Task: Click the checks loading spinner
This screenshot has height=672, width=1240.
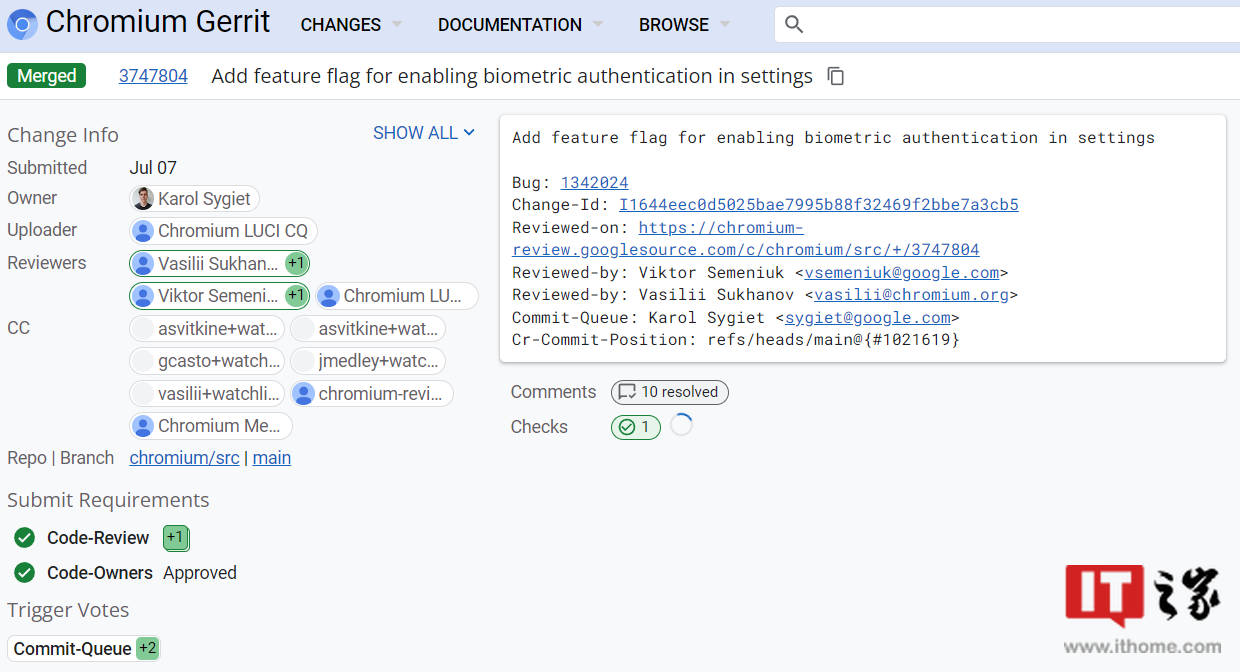Action: (x=681, y=425)
